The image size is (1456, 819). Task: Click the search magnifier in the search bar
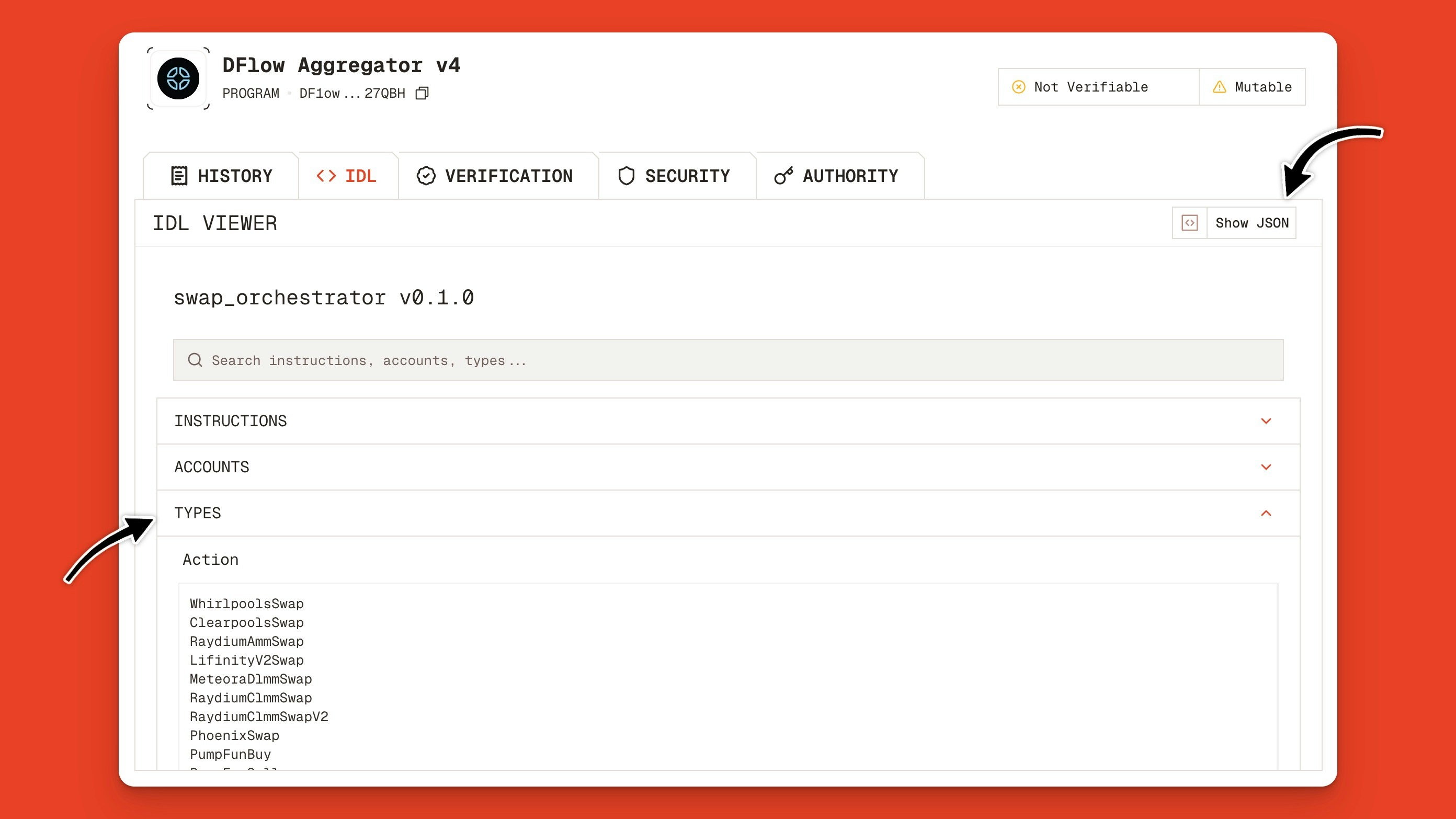point(195,360)
